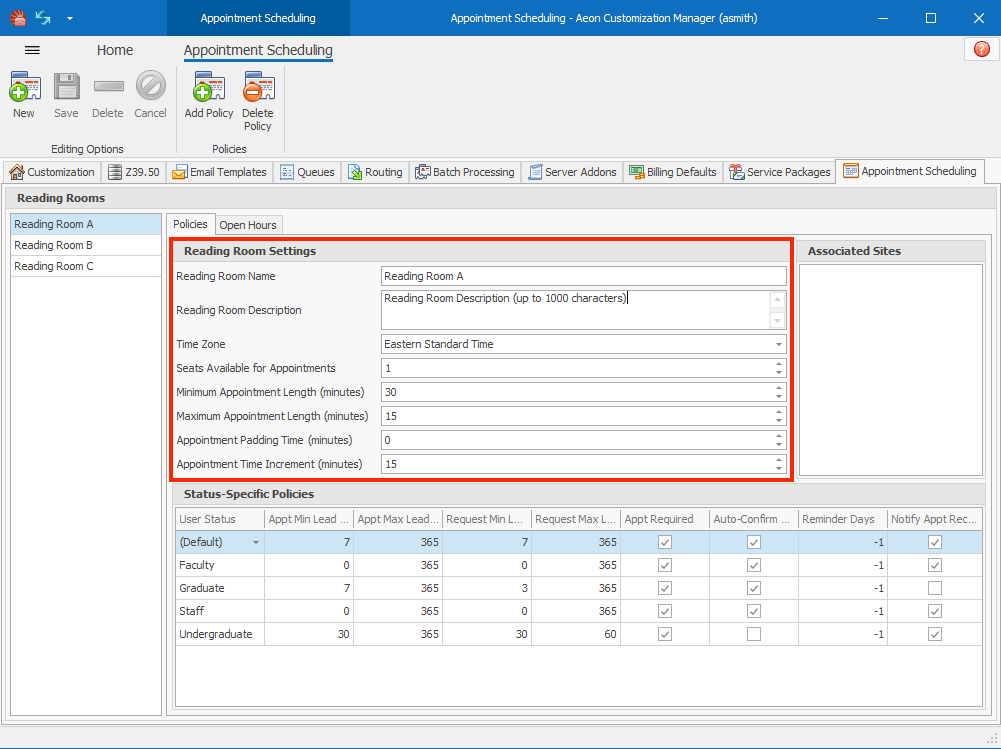Increase Seats Available using the up stepper arrow
Viewport: 1001px width, 749px height.
pyautogui.click(x=780, y=364)
